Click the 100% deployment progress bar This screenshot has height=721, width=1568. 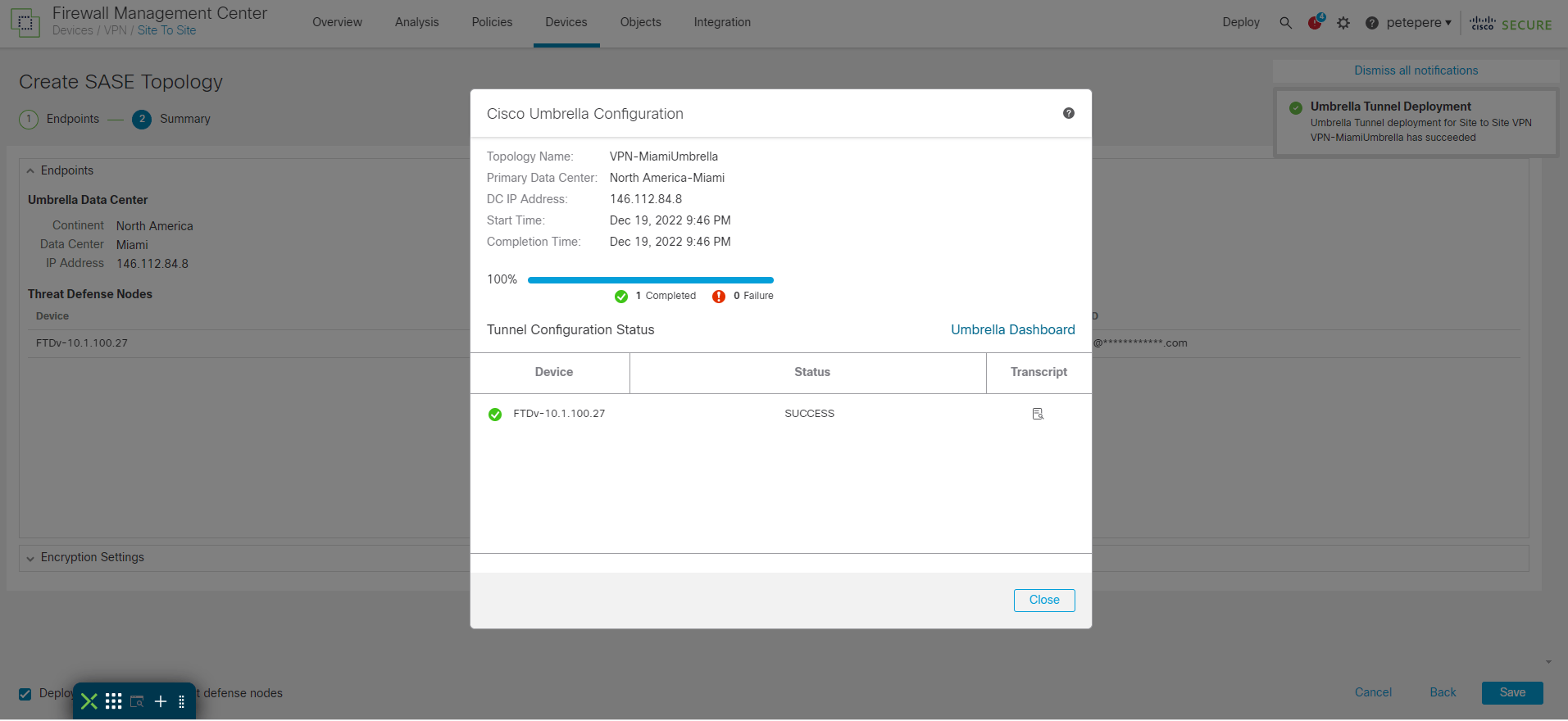point(651,280)
